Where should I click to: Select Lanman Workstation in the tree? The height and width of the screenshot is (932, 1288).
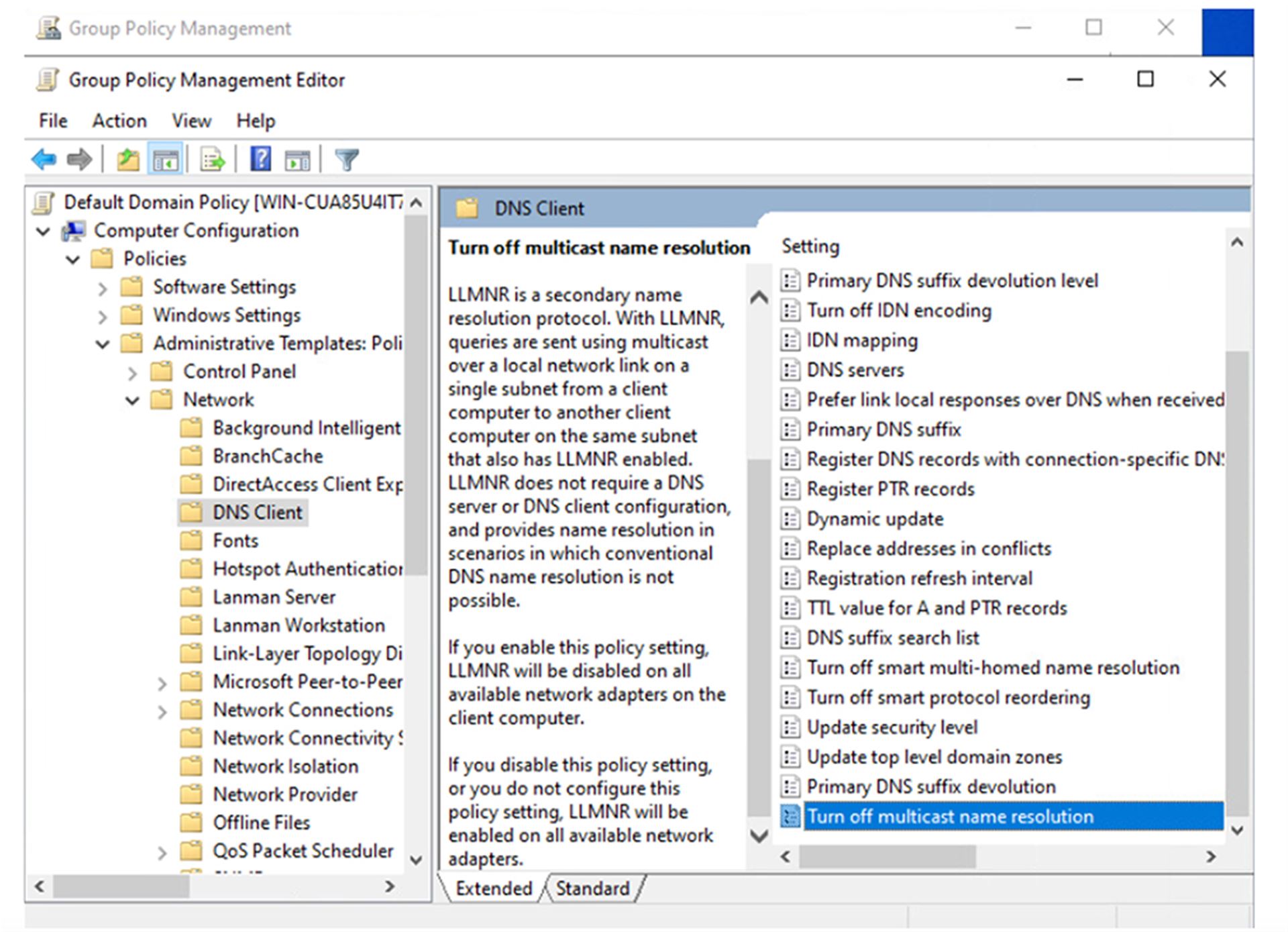[299, 625]
